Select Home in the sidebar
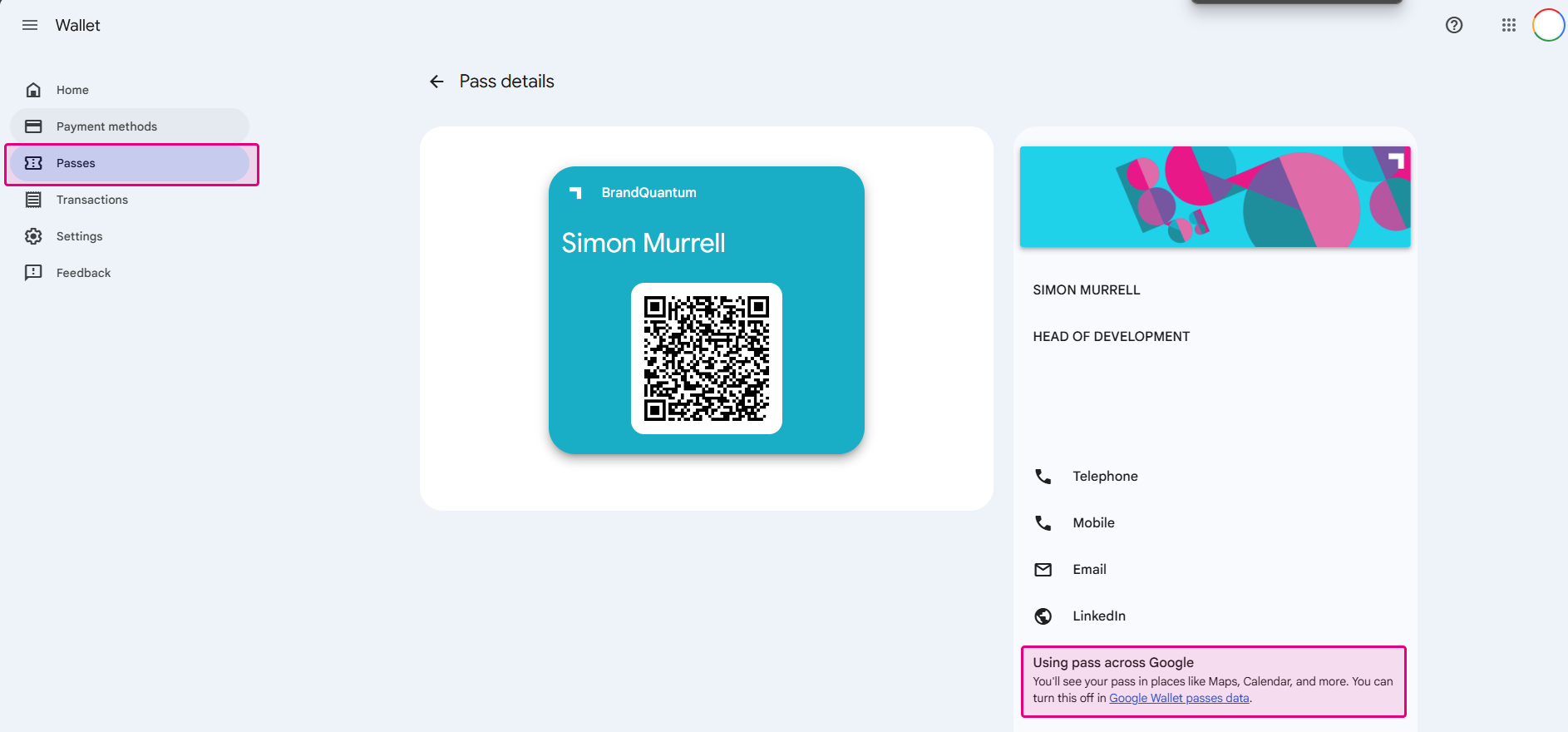This screenshot has height=732, width=1568. (x=130, y=90)
